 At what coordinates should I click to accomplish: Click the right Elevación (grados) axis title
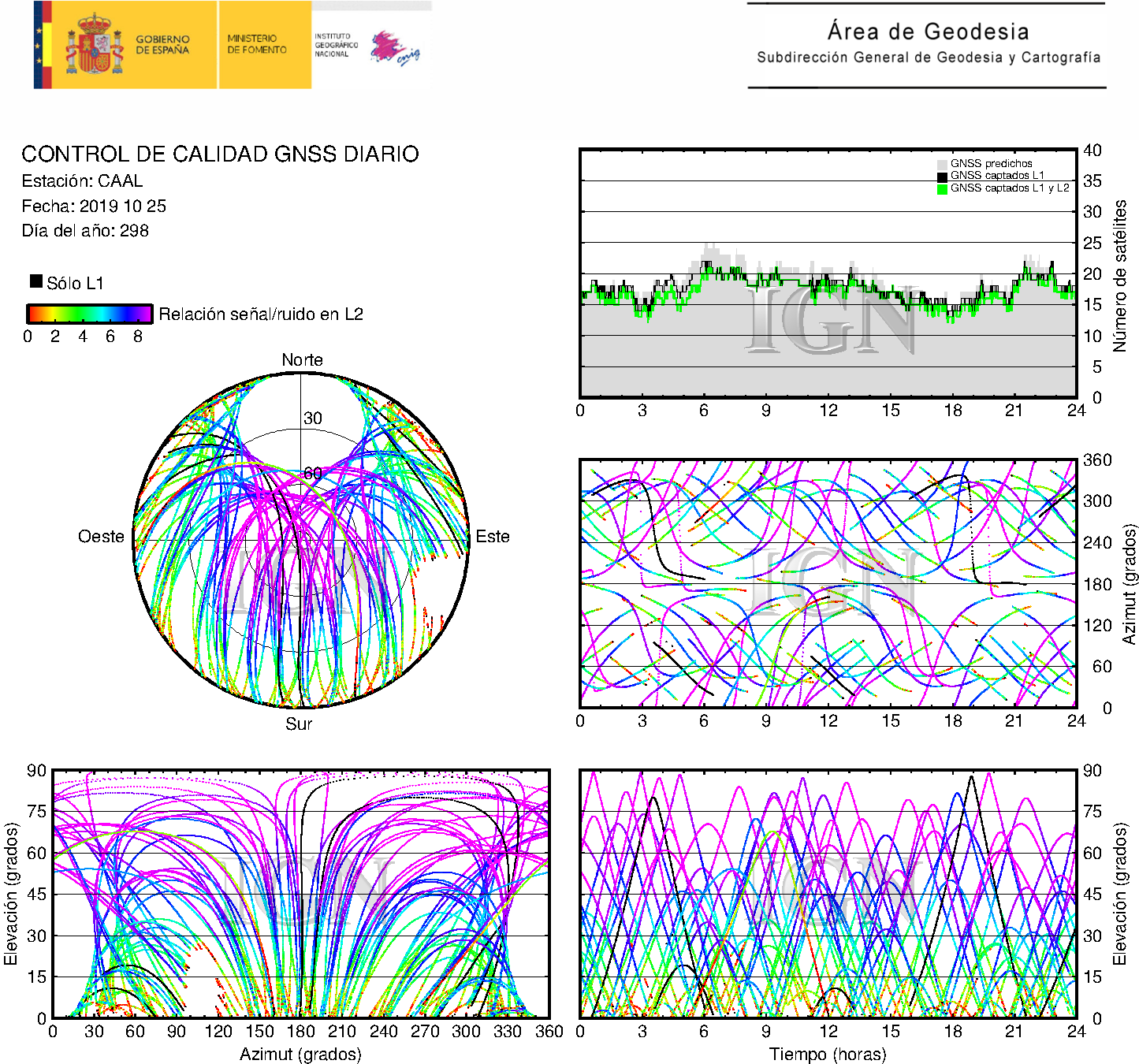pos(1120,894)
